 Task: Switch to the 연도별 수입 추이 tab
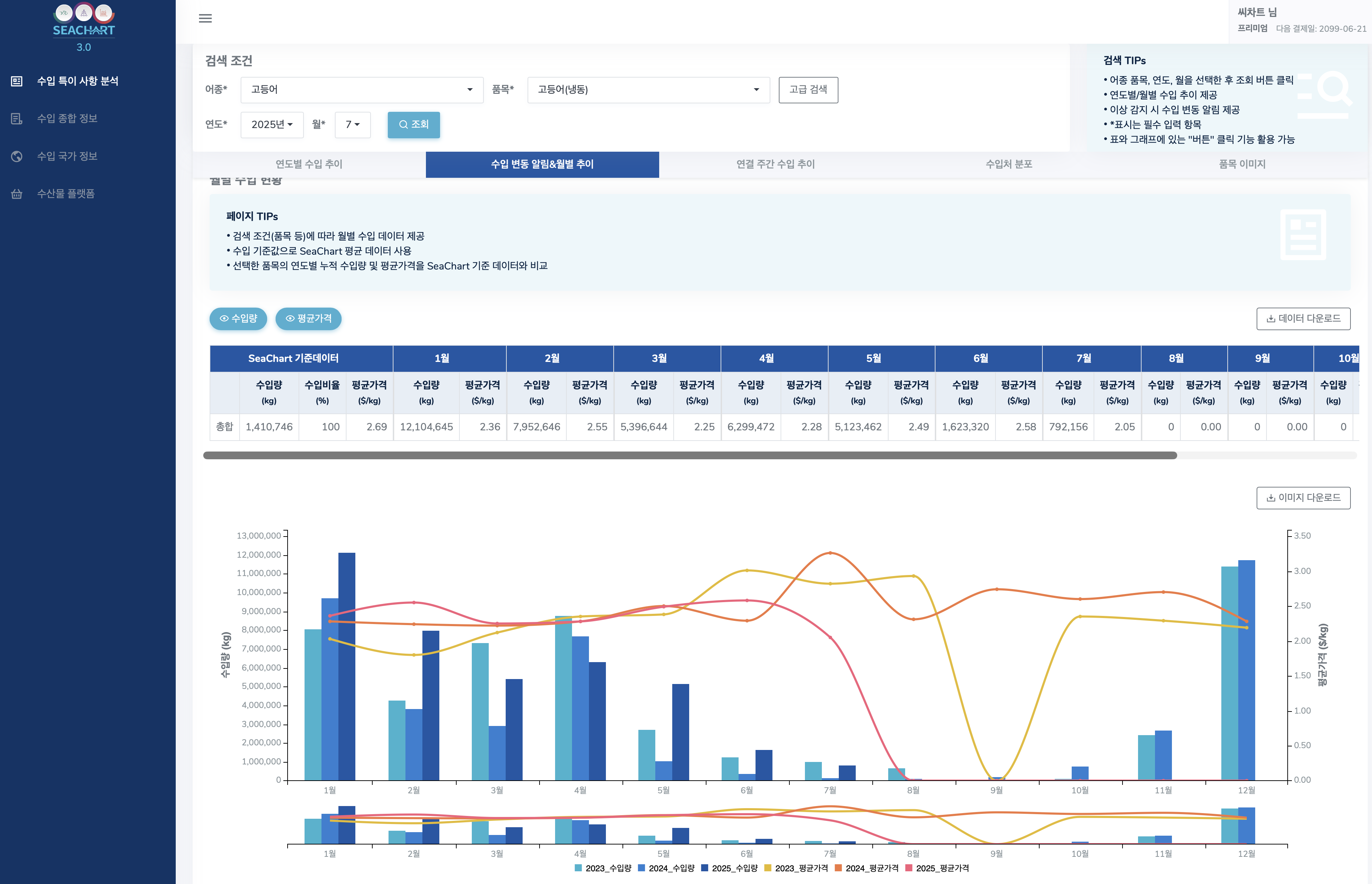[309, 164]
